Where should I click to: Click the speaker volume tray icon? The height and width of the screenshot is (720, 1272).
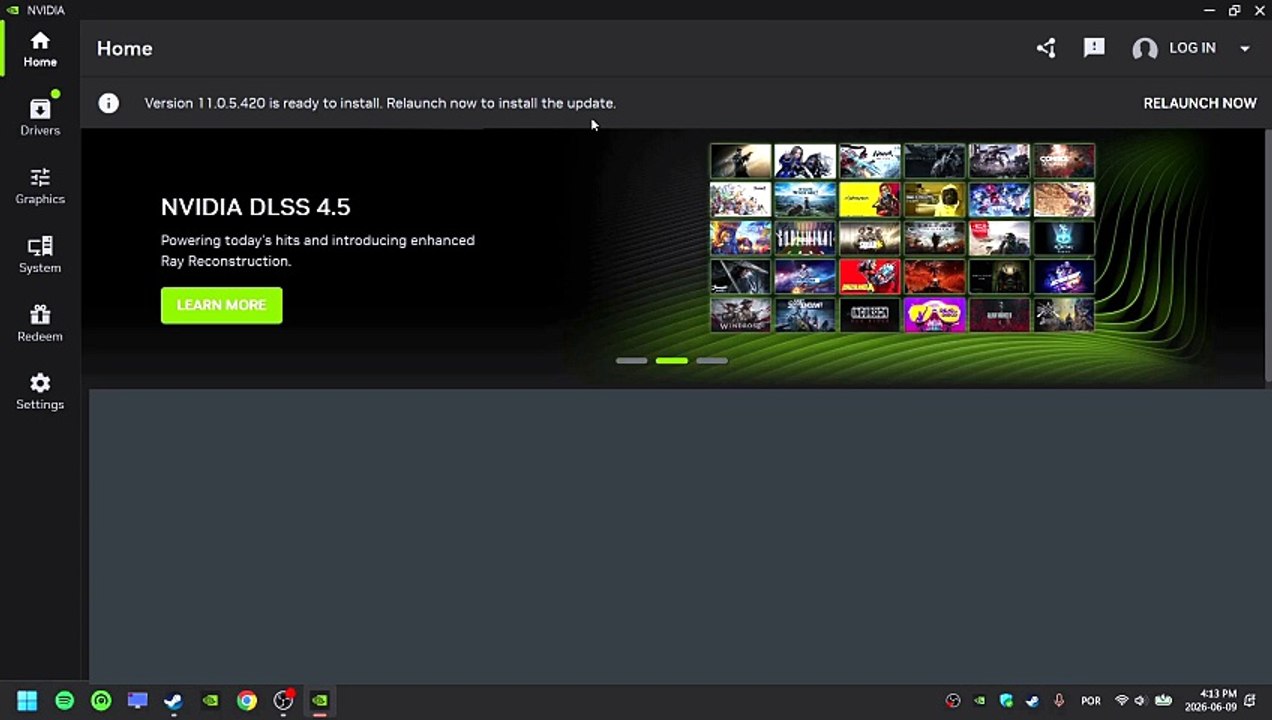(1141, 701)
